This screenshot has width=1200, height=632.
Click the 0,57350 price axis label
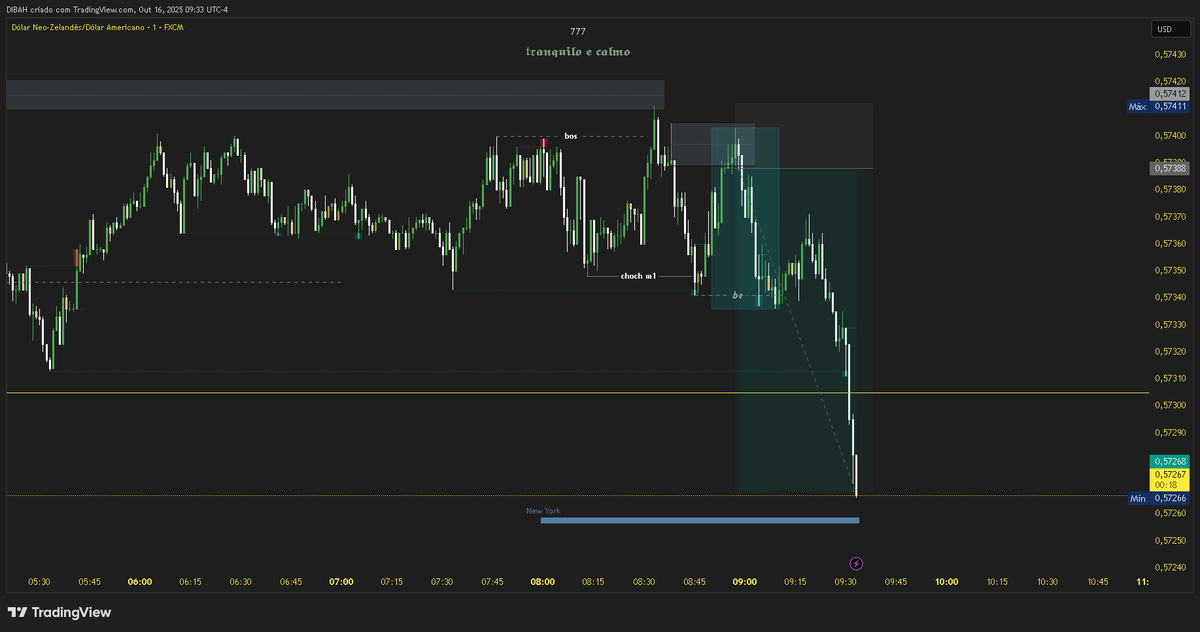(1170, 270)
